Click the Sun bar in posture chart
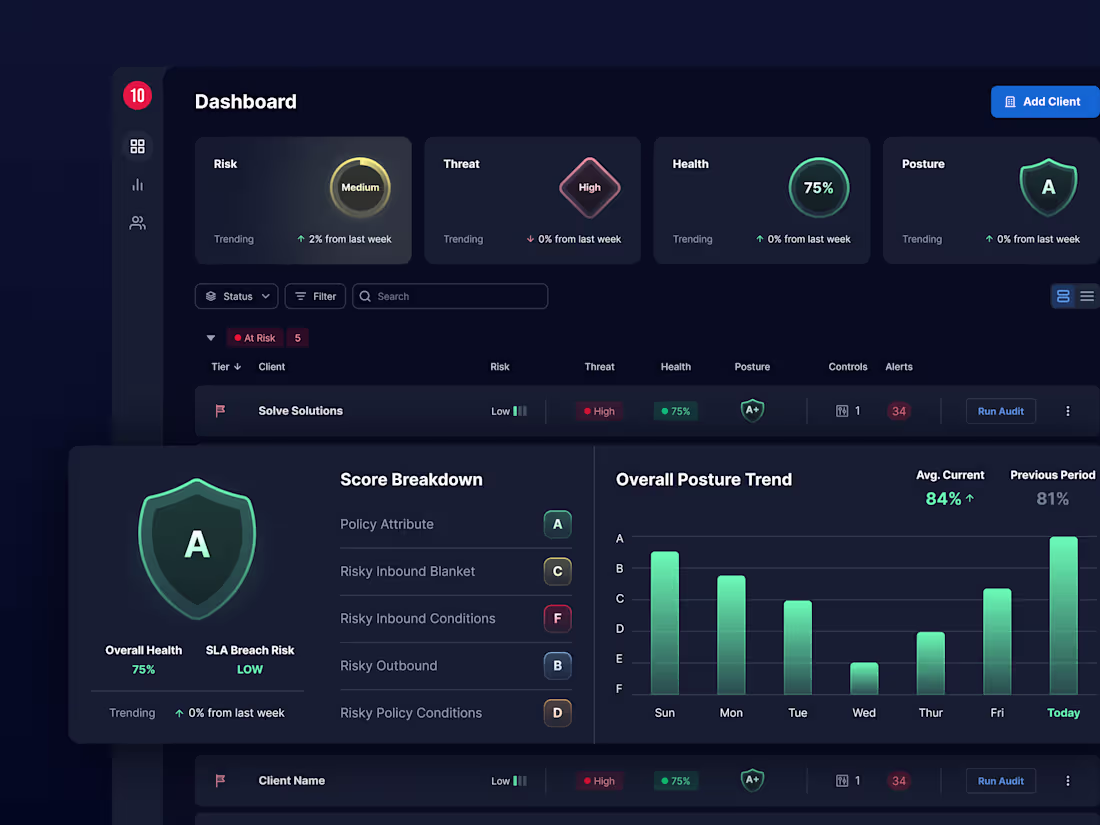 click(x=664, y=623)
